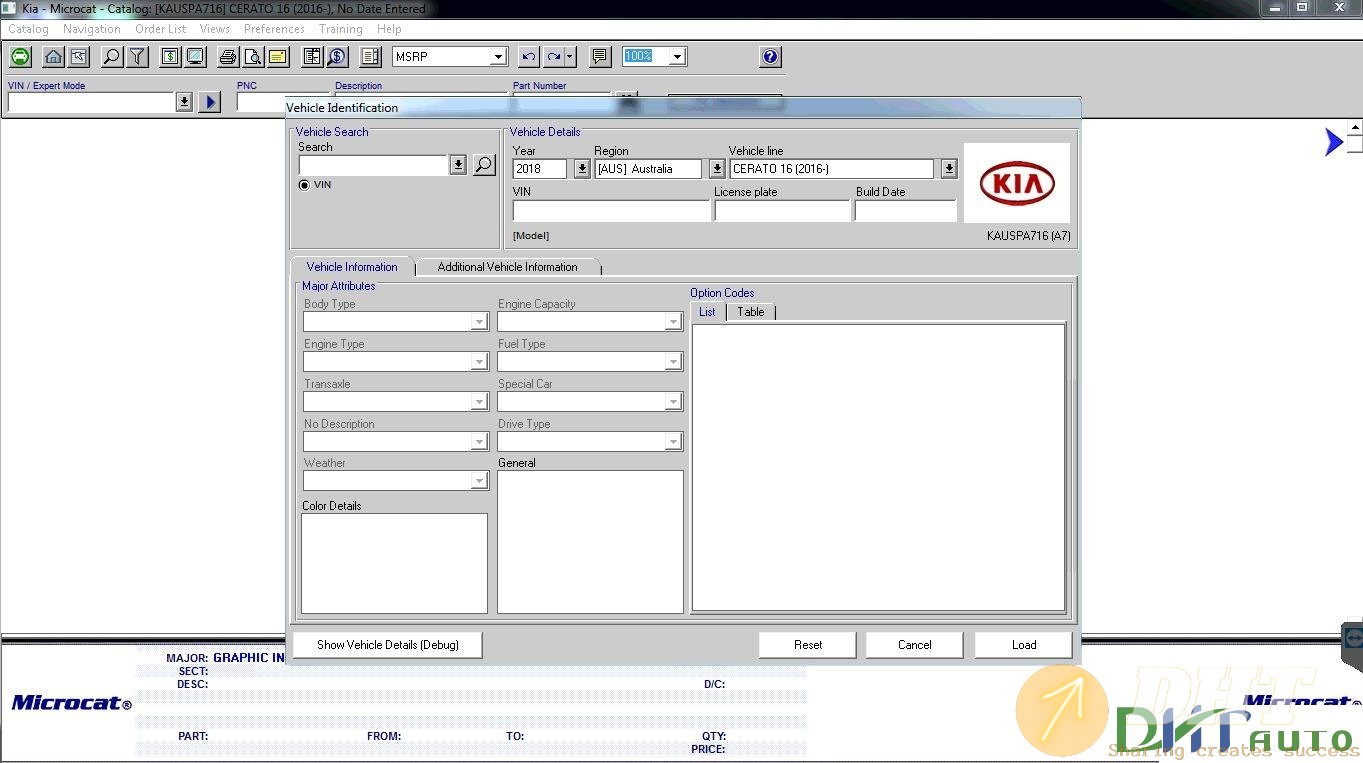This screenshot has height=763, width=1363.
Task: Click the Kia logo image
Action: 1017,183
